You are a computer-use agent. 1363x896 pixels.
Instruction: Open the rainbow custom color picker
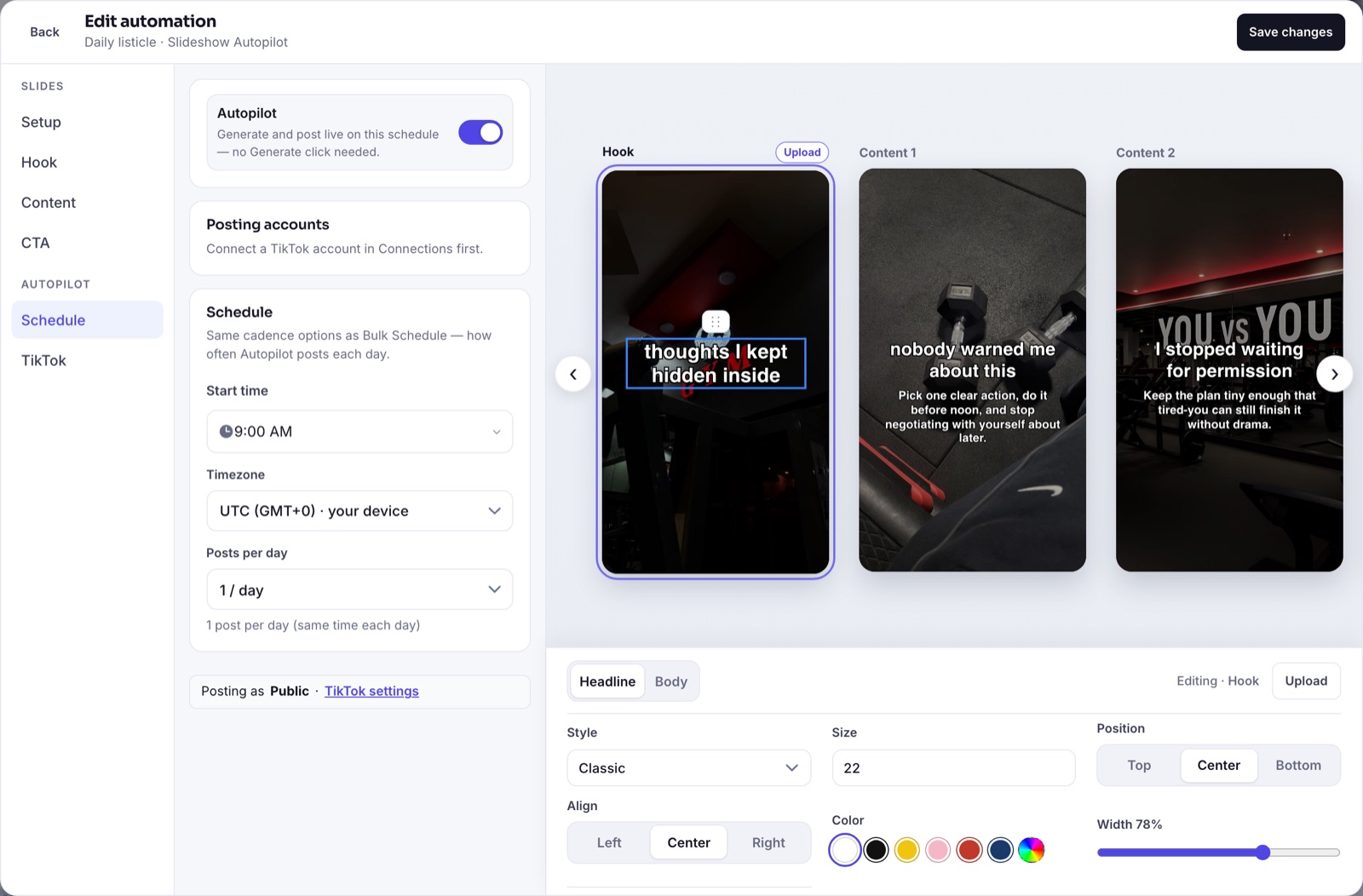(x=1031, y=850)
